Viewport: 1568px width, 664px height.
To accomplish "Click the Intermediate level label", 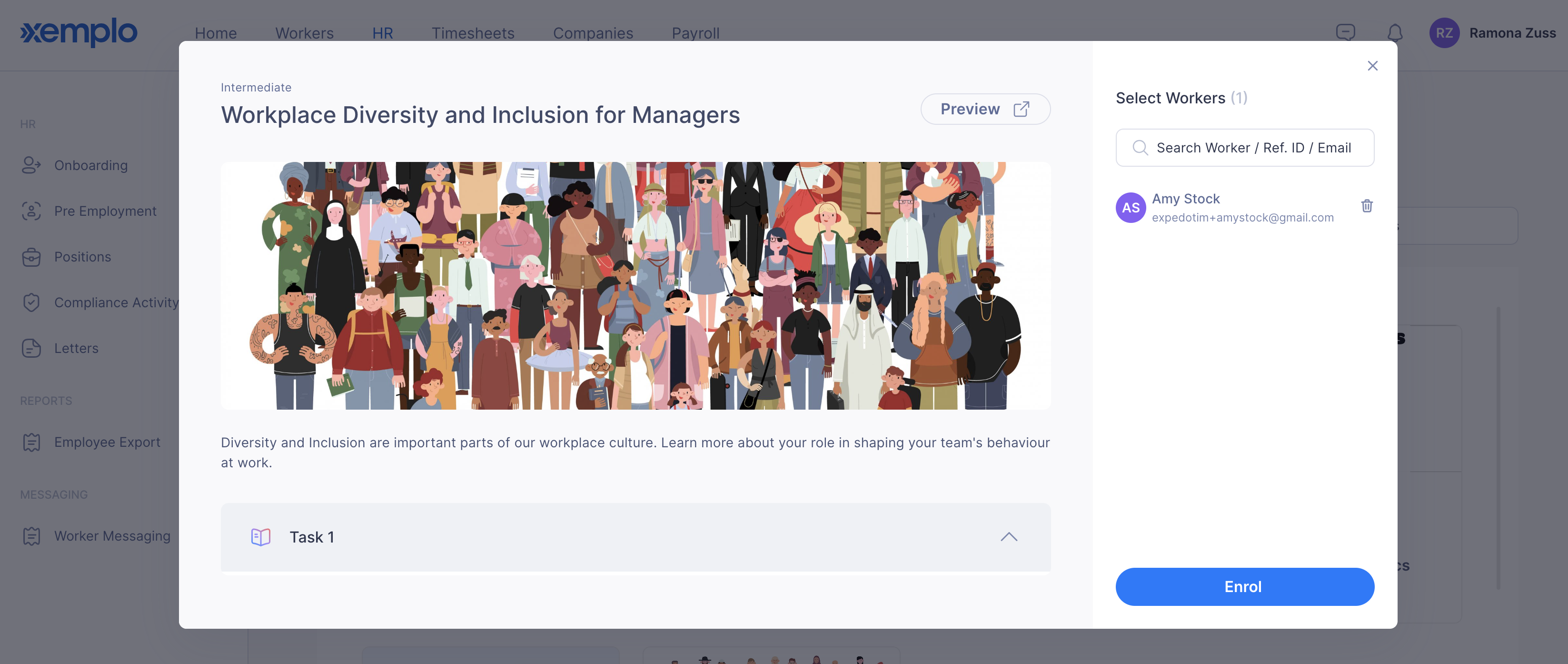I will click(256, 87).
